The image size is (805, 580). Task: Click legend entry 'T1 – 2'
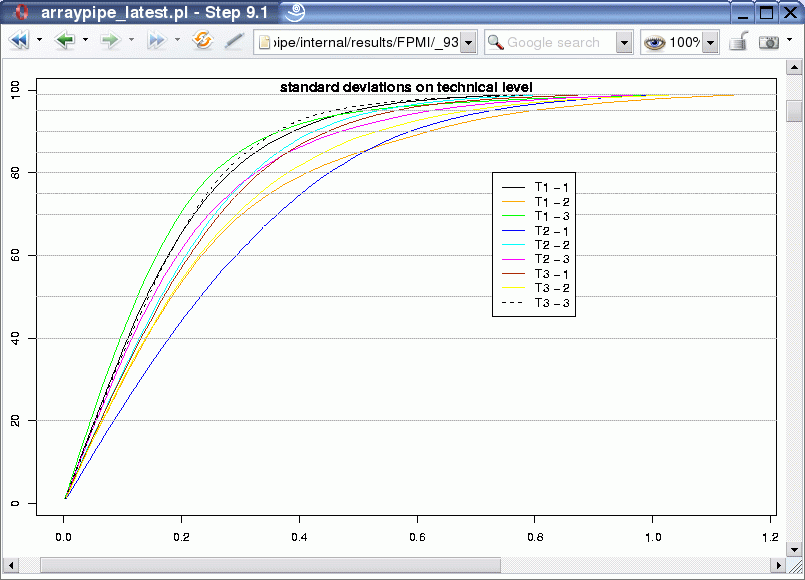(552, 202)
